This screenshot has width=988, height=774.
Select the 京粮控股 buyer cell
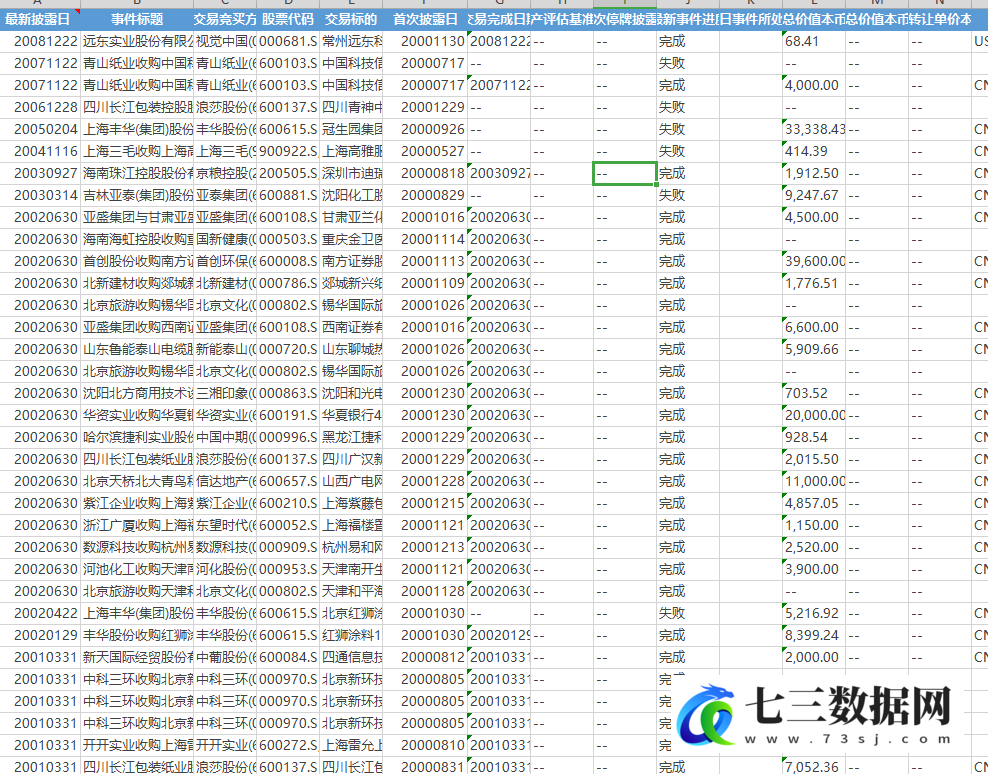[x=225, y=173]
